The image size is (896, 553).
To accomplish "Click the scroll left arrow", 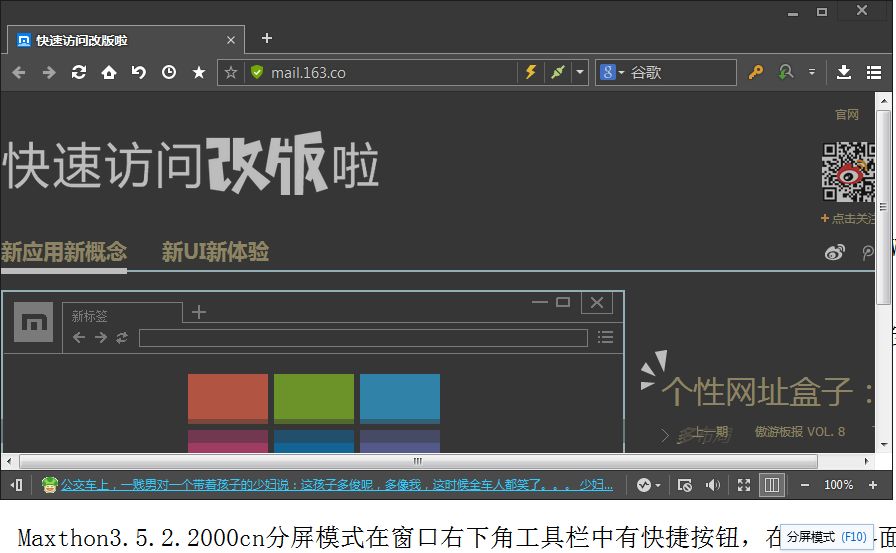I will 8,461.
